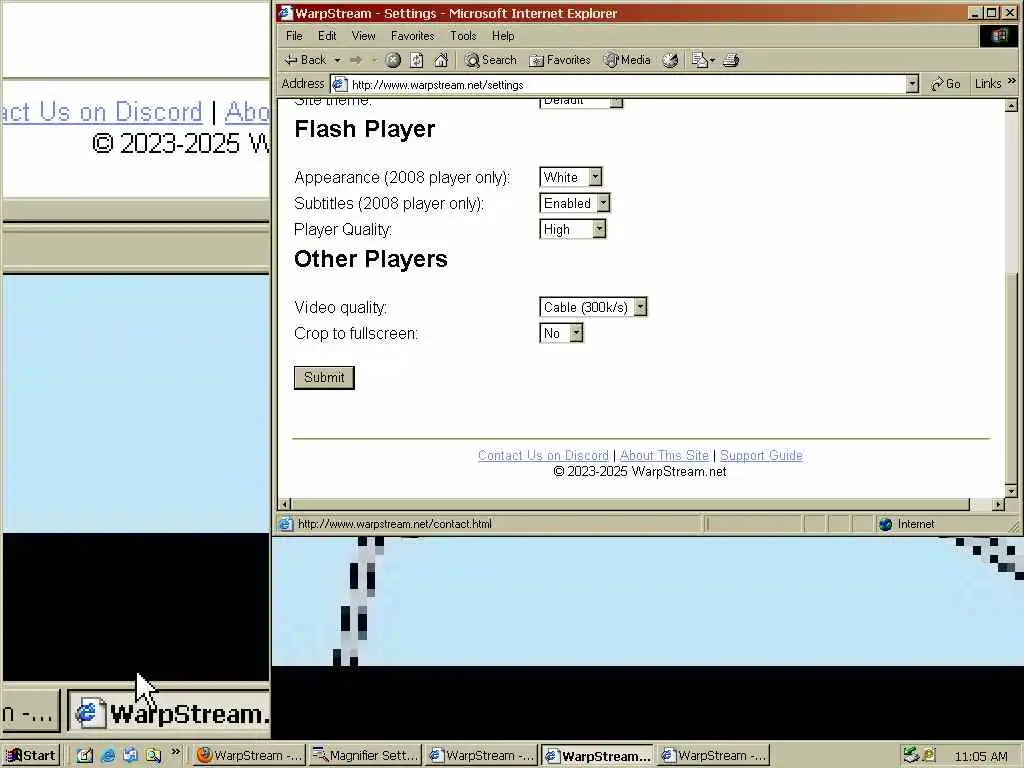
Task: Open the Appearance dropdown set to White
Action: point(570,177)
